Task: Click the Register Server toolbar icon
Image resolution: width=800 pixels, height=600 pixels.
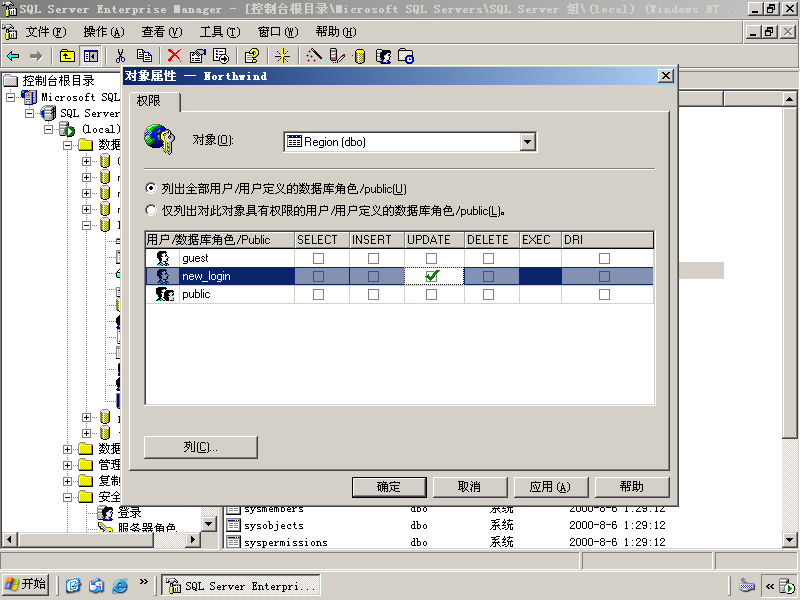Action: 337,56
